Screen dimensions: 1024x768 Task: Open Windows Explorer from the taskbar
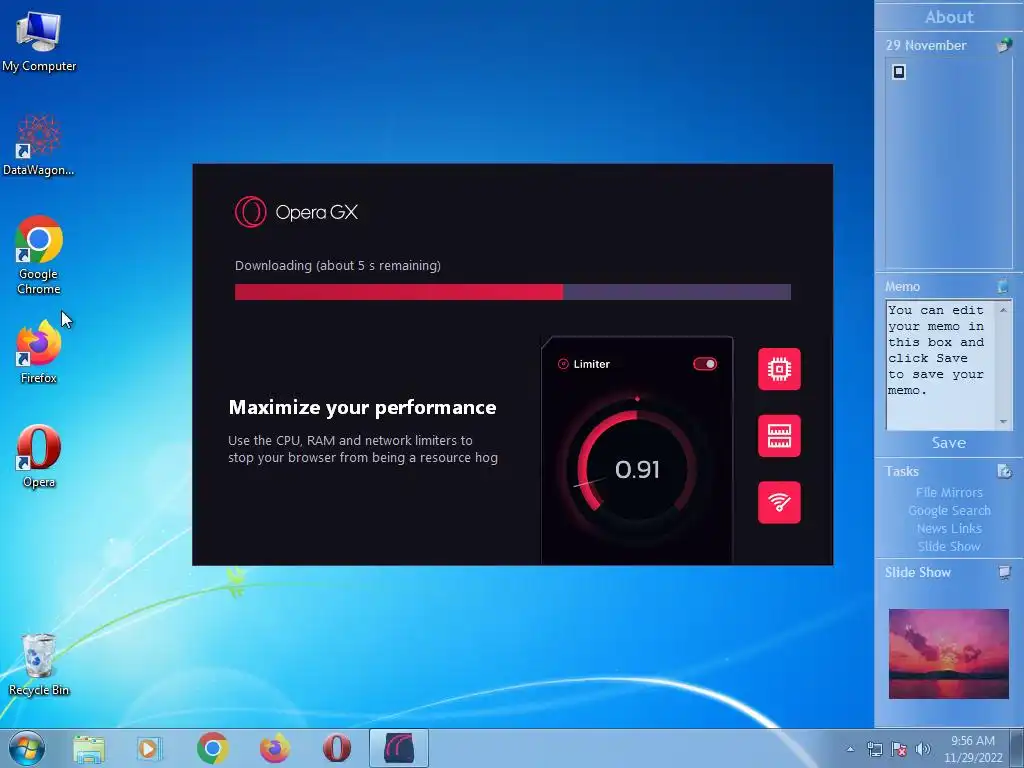[x=89, y=748]
